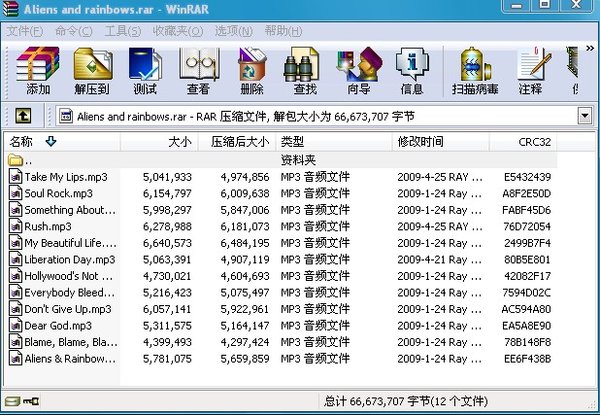Click the size value 6,640,573
Image resolution: width=600 pixels, height=415 pixels.
(x=167, y=243)
